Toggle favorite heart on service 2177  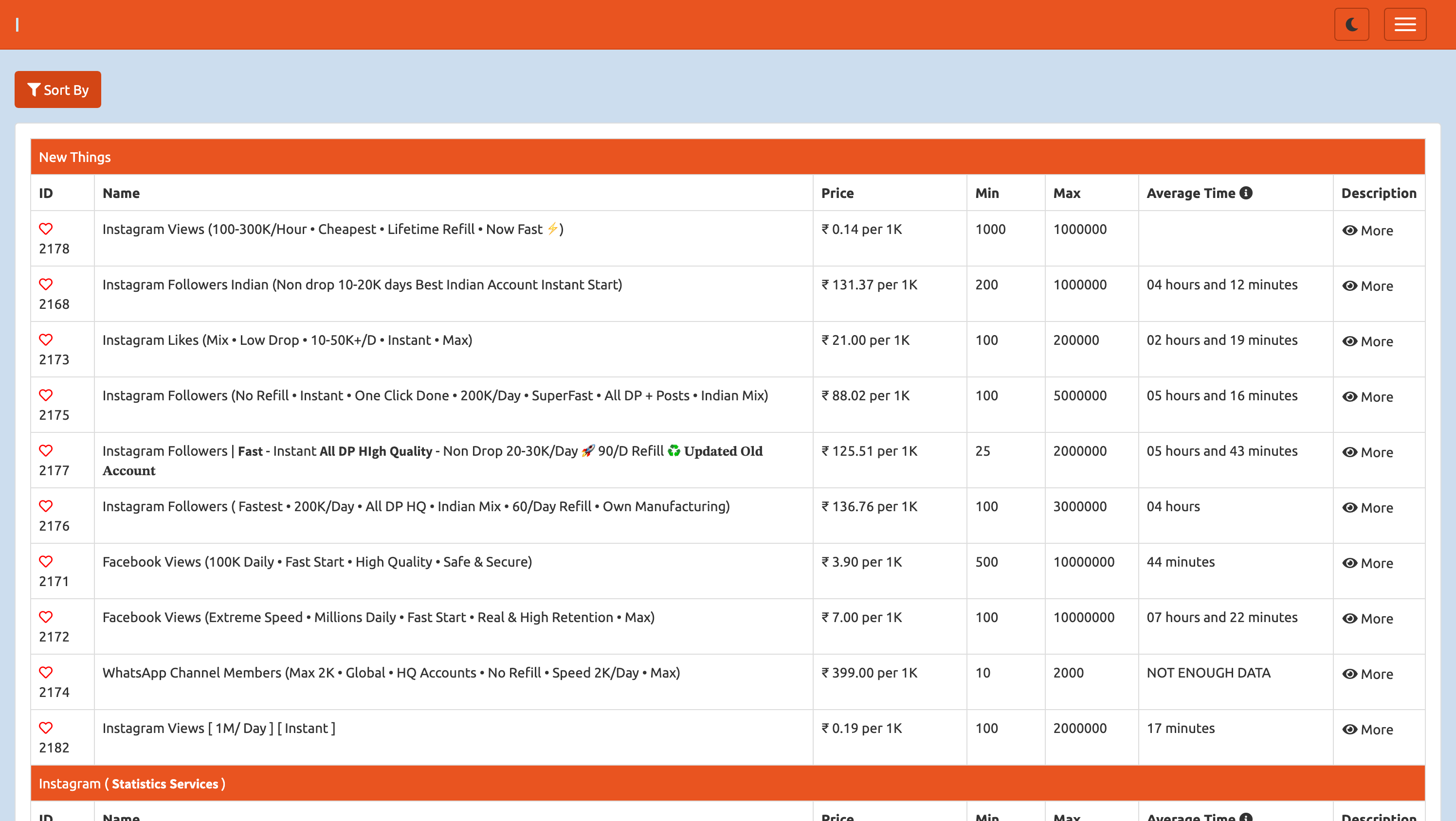click(x=46, y=450)
